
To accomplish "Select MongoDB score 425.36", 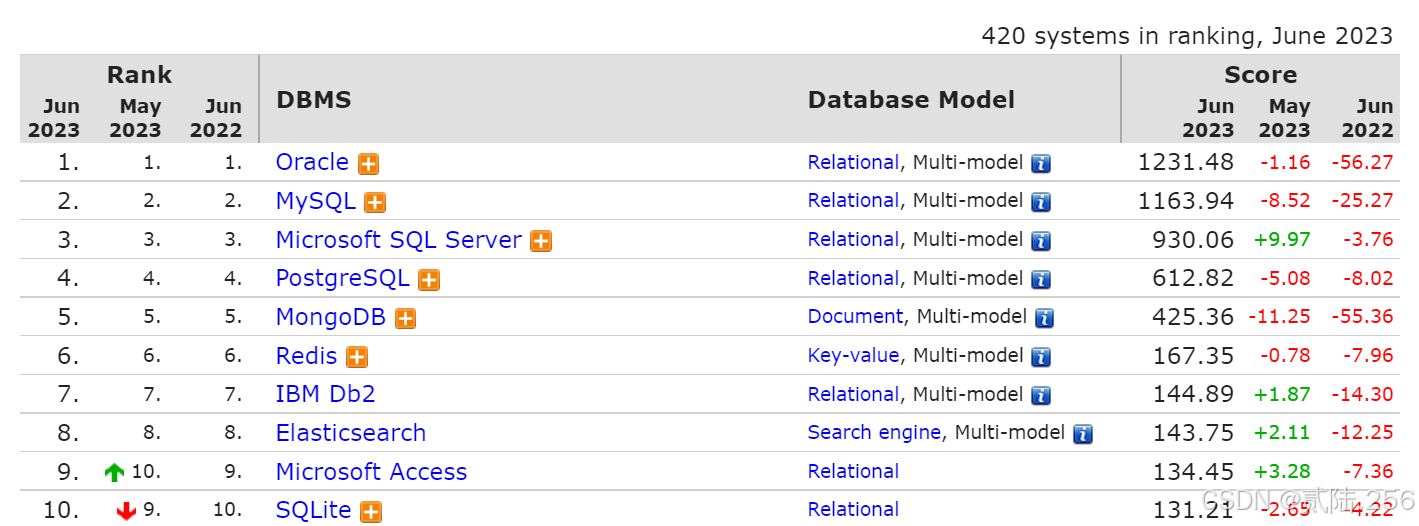I will coord(1193,317).
